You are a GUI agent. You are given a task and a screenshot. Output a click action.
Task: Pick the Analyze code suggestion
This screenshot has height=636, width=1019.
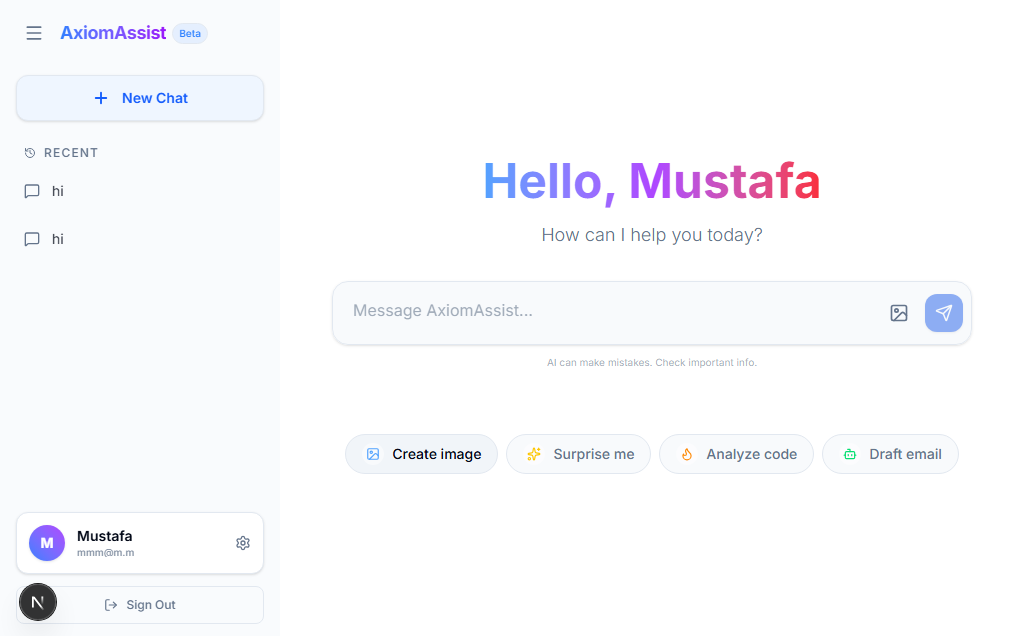[x=736, y=454]
